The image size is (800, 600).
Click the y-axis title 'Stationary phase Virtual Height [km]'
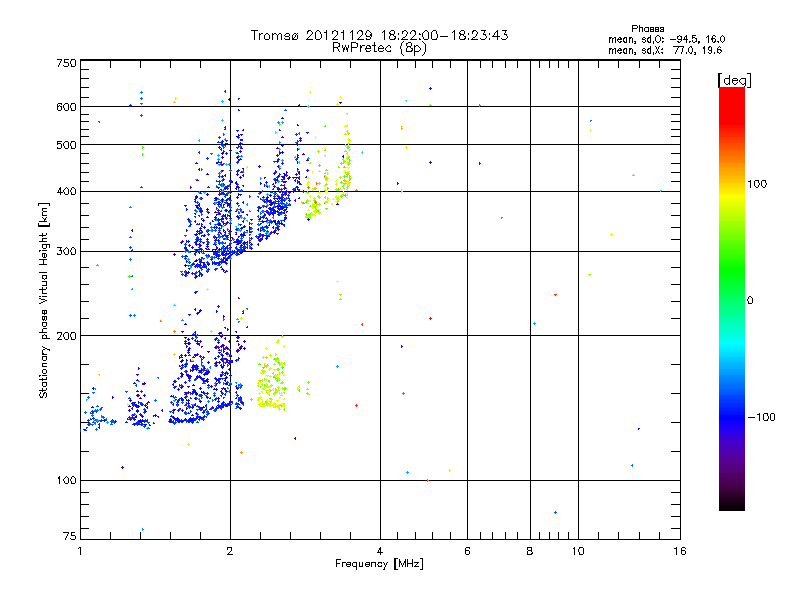tap(43, 300)
